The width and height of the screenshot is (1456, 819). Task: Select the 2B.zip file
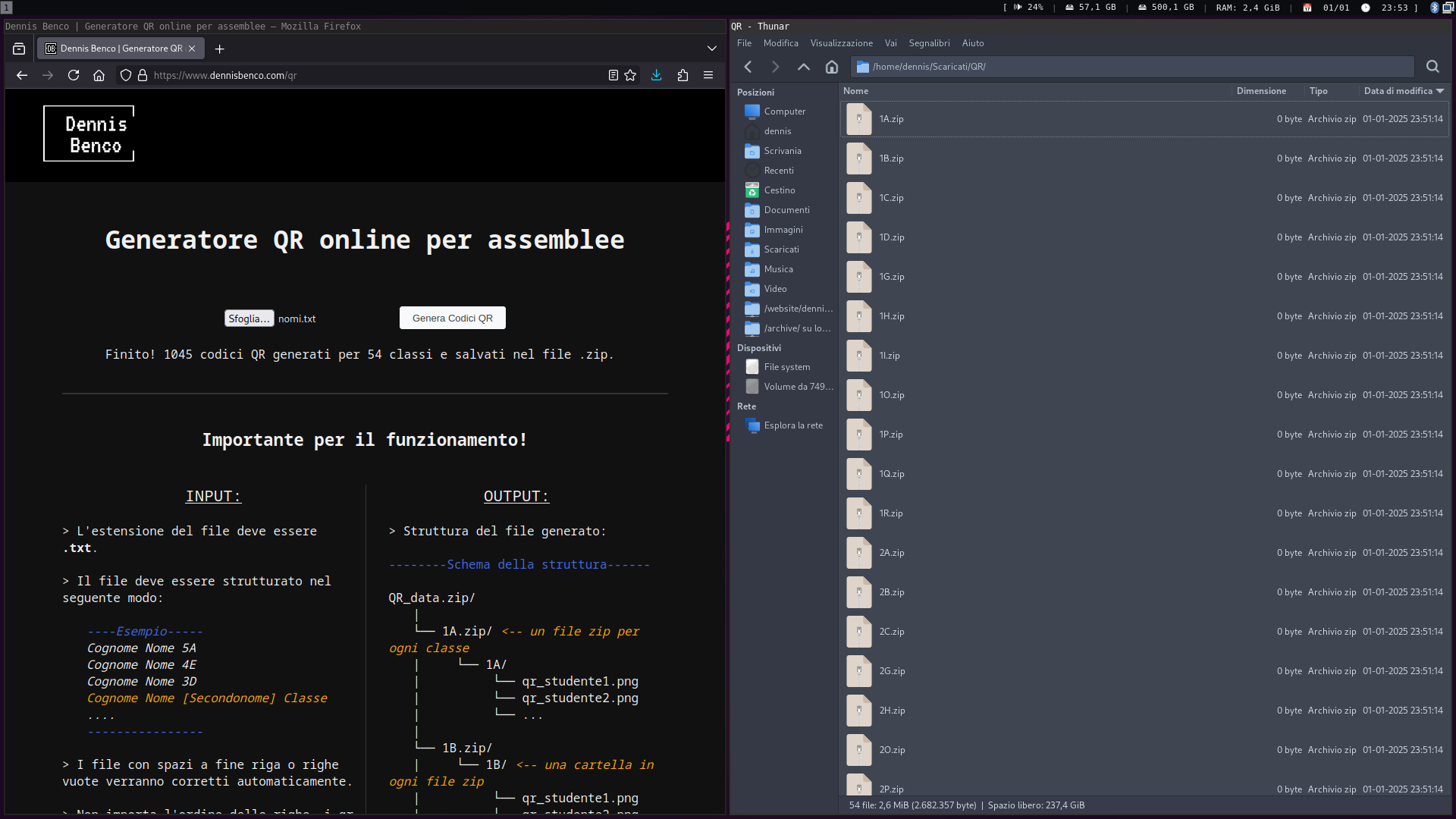click(x=1144, y=592)
